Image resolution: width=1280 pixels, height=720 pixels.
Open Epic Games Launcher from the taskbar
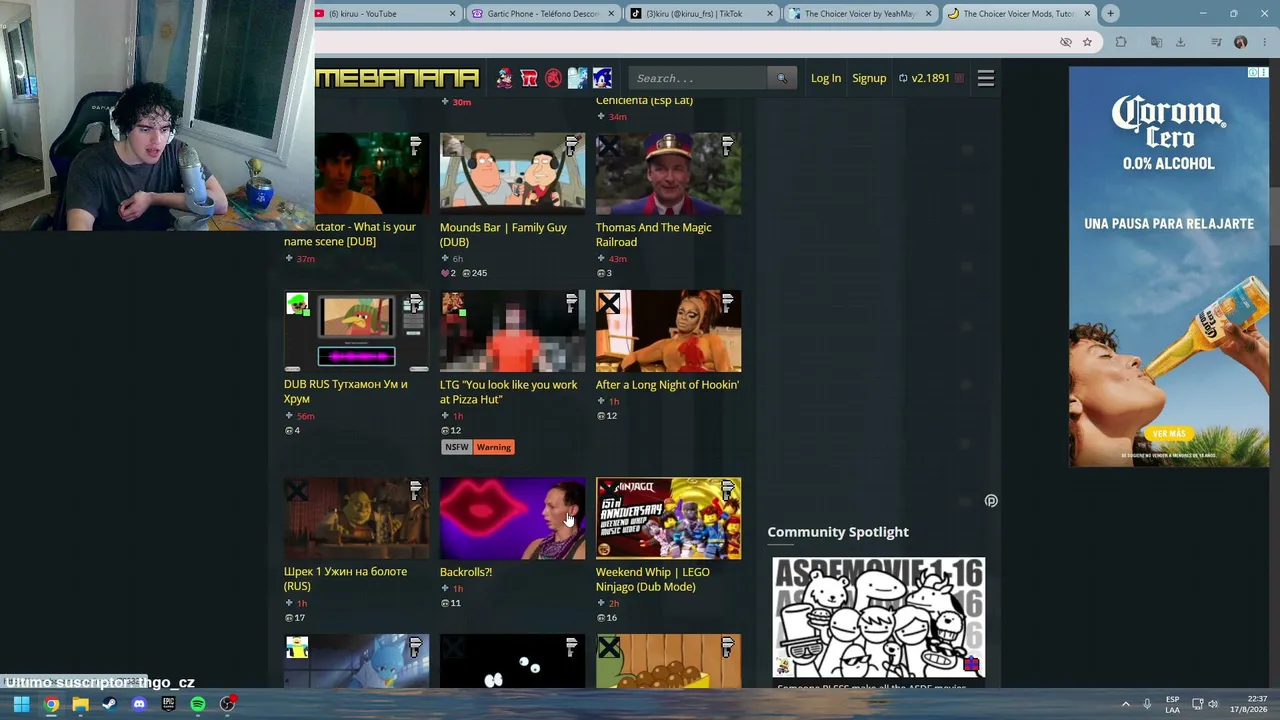(x=168, y=704)
